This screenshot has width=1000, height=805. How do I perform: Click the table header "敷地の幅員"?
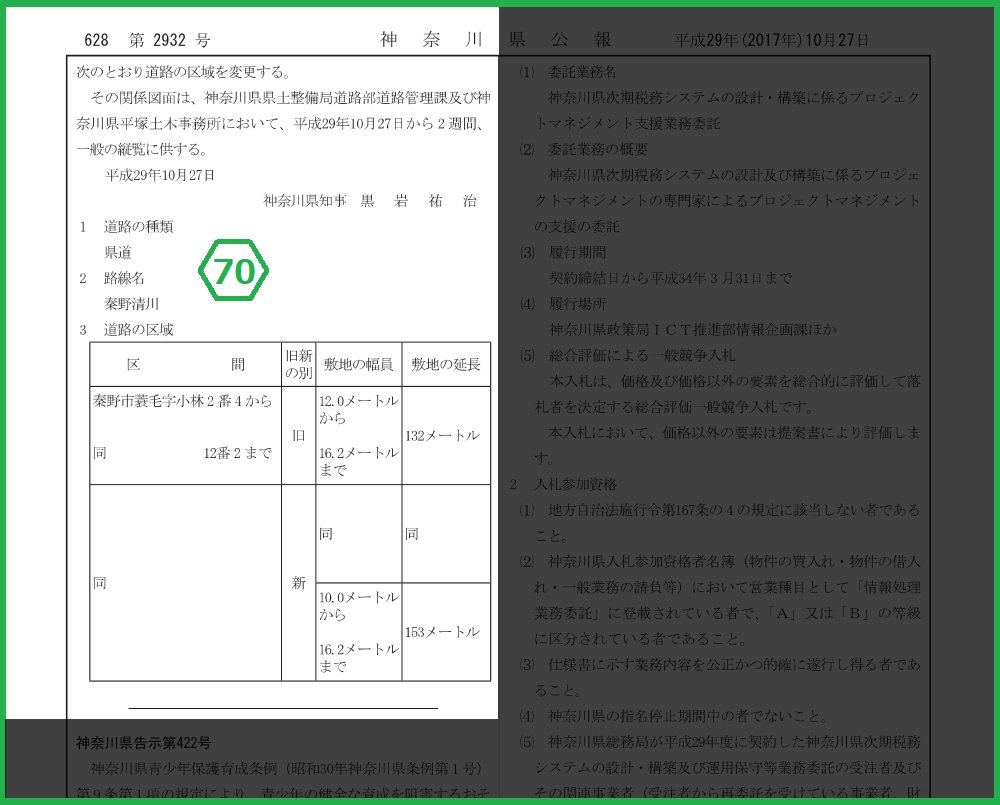pyautogui.click(x=358, y=364)
